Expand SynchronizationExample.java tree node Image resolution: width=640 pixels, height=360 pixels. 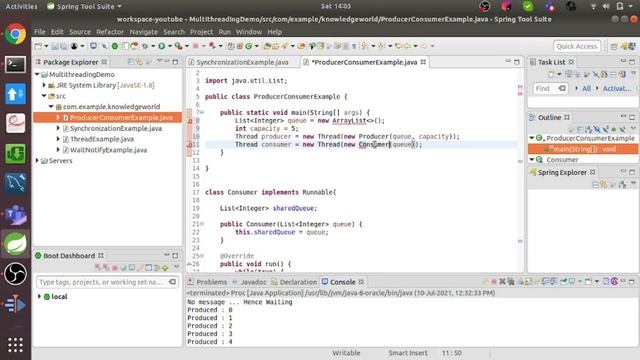58,128
